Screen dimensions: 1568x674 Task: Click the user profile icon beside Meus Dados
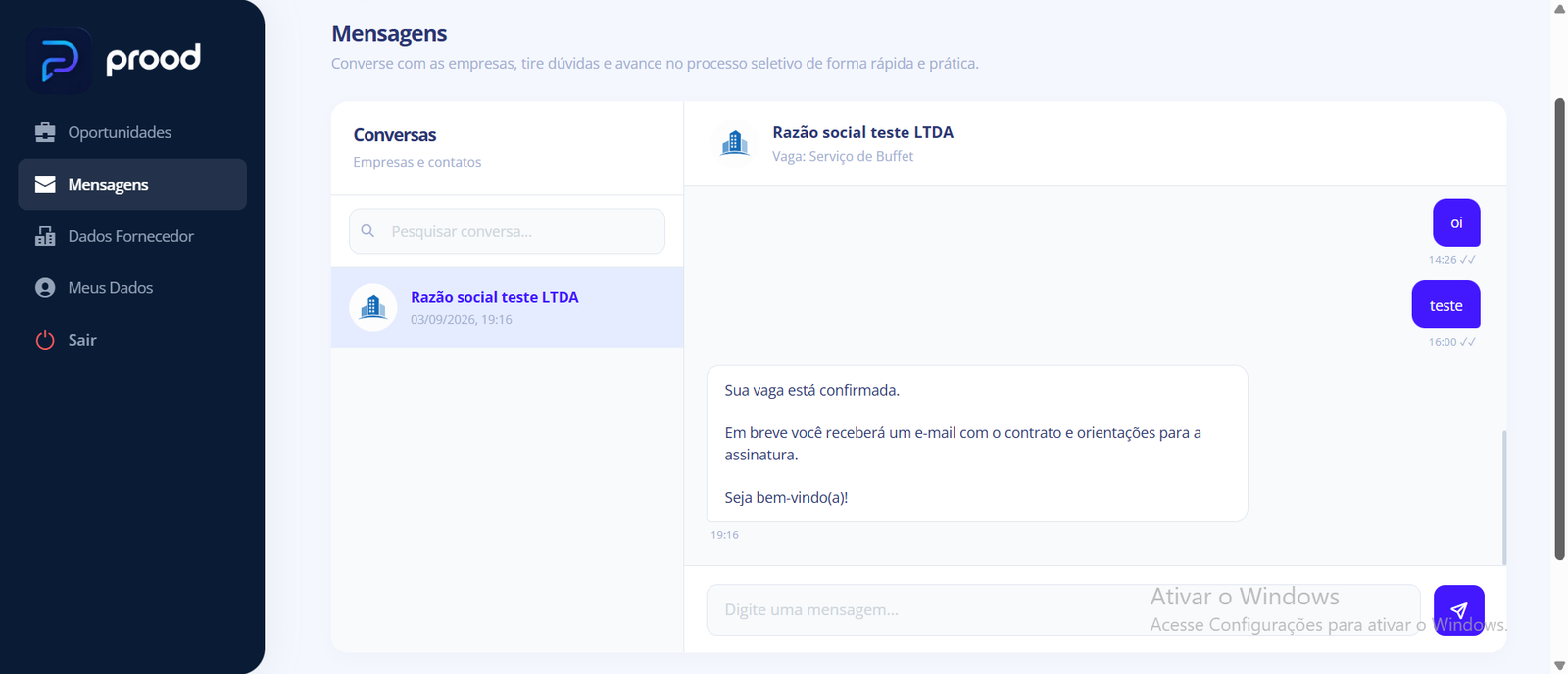(x=45, y=288)
